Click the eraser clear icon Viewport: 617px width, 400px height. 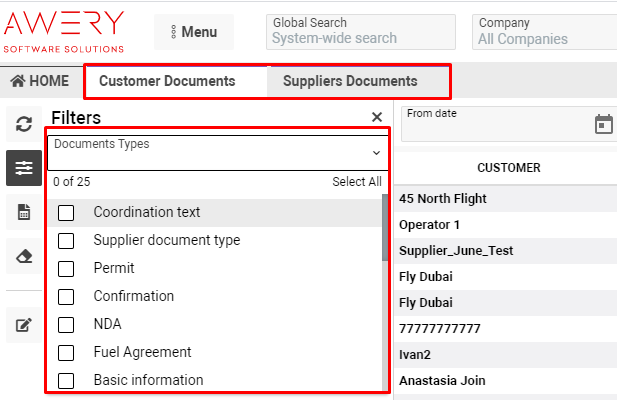click(x=24, y=256)
